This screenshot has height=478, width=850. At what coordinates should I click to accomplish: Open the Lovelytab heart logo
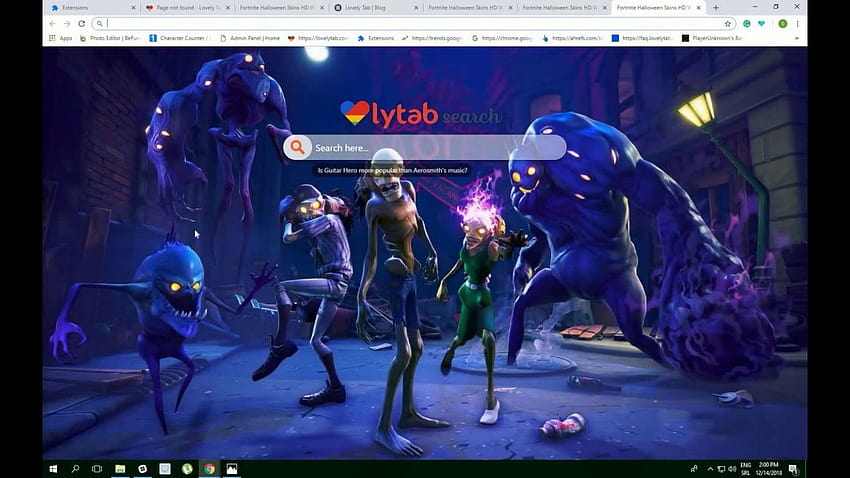point(356,113)
